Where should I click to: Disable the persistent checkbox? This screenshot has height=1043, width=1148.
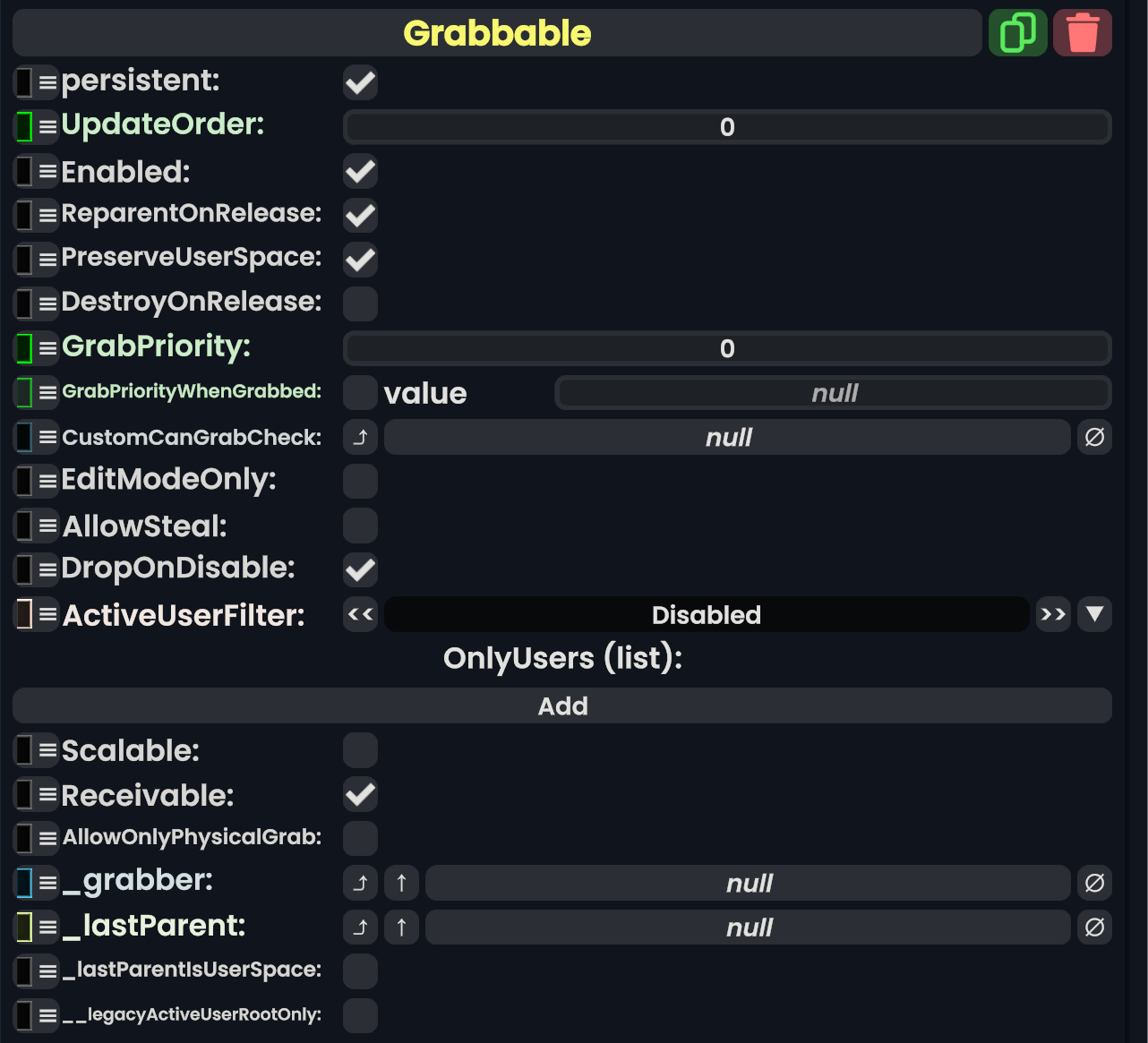click(x=360, y=82)
